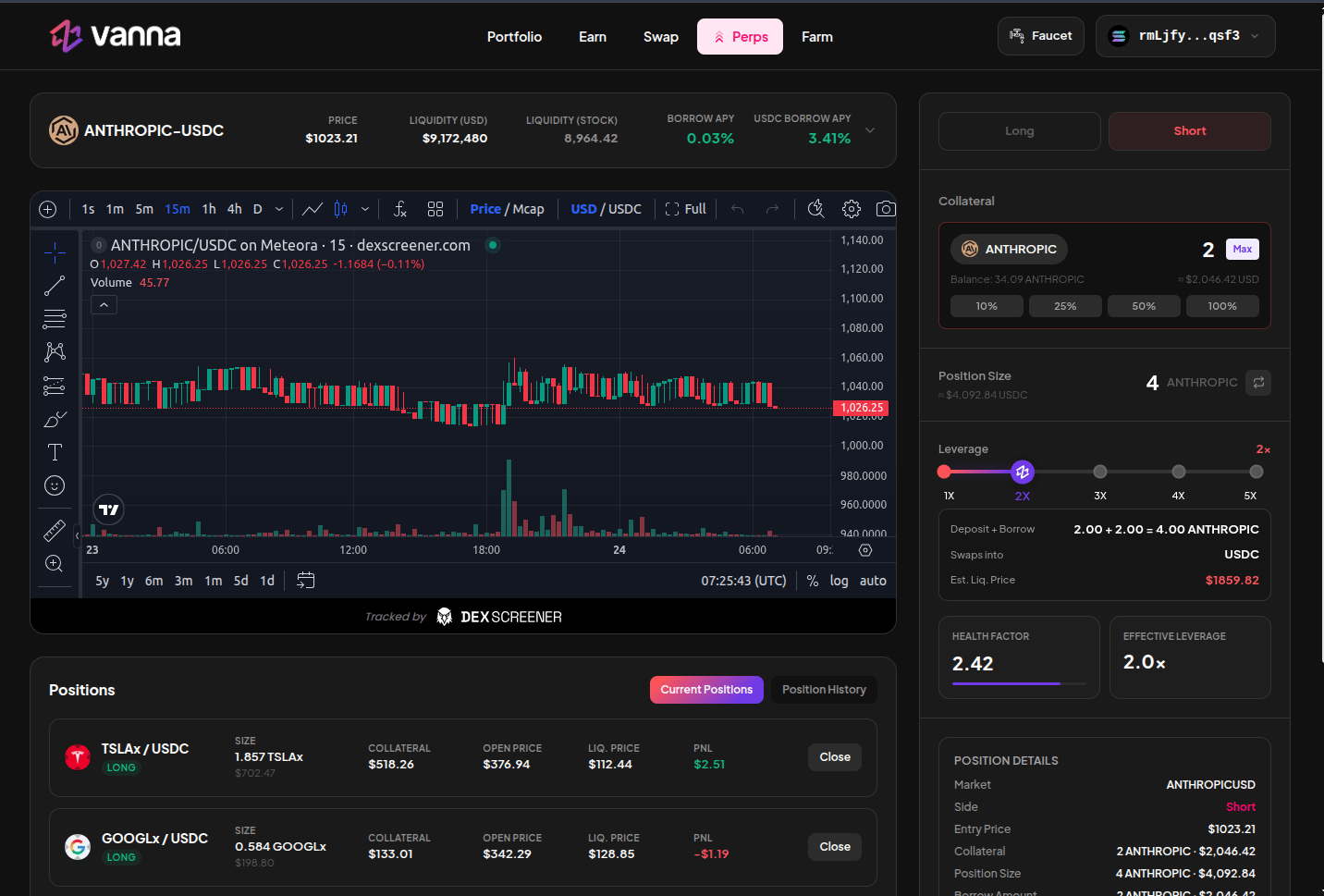Open chart layout grid icon

(x=435, y=209)
